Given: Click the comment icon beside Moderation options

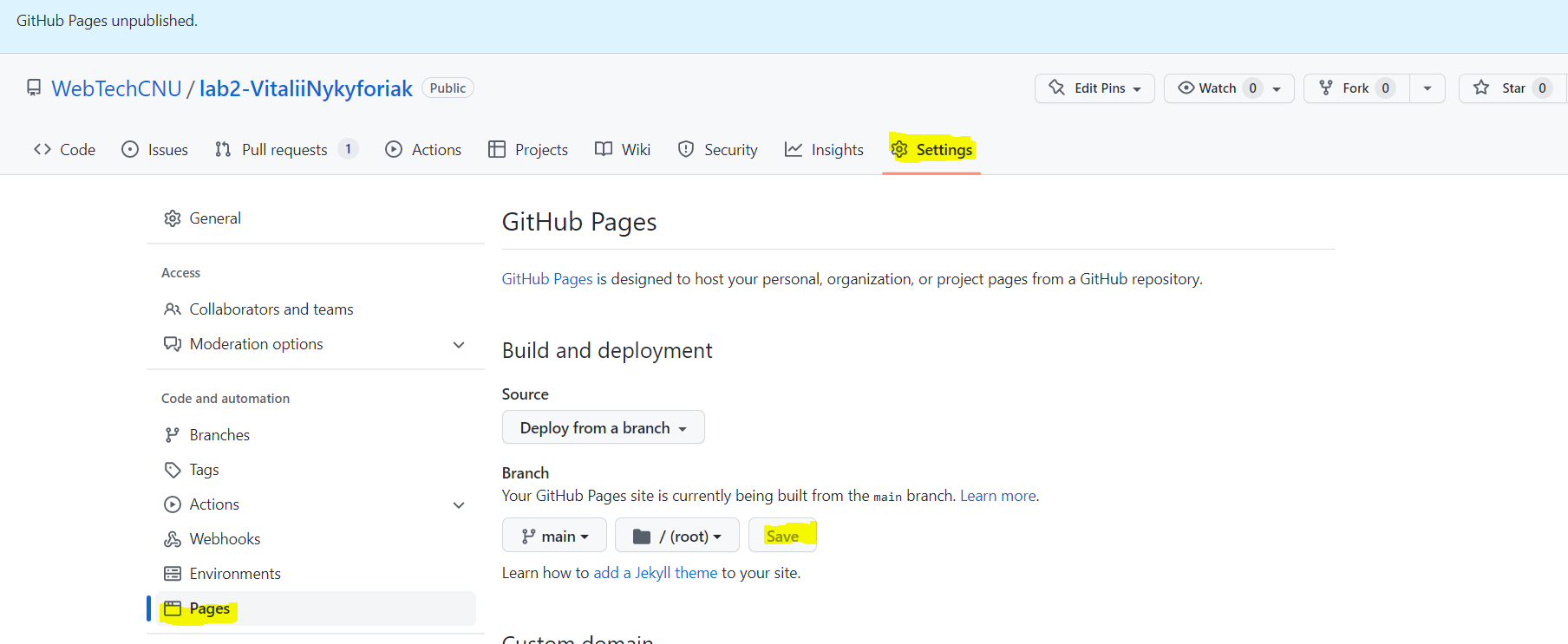Looking at the screenshot, I should pyautogui.click(x=173, y=344).
